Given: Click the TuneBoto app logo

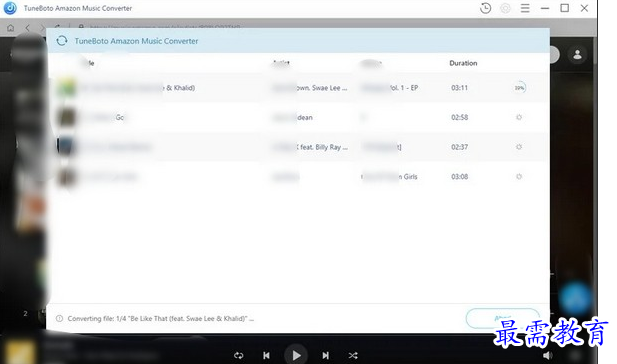Looking at the screenshot, I should click(9, 8).
